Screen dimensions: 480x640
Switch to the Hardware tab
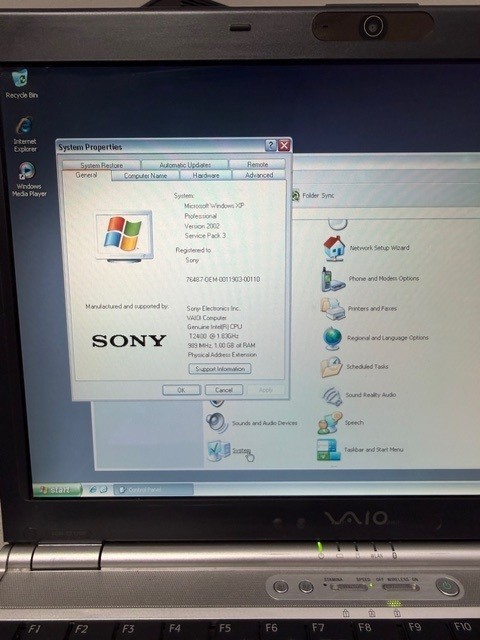pyautogui.click(x=206, y=175)
